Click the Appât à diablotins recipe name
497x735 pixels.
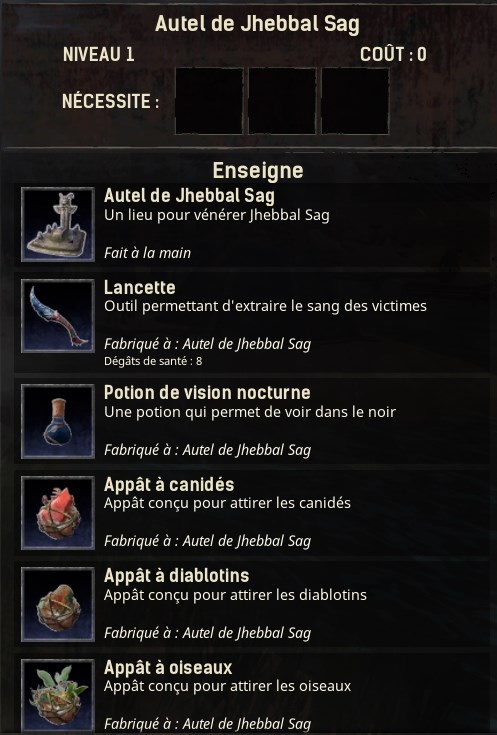click(x=176, y=576)
